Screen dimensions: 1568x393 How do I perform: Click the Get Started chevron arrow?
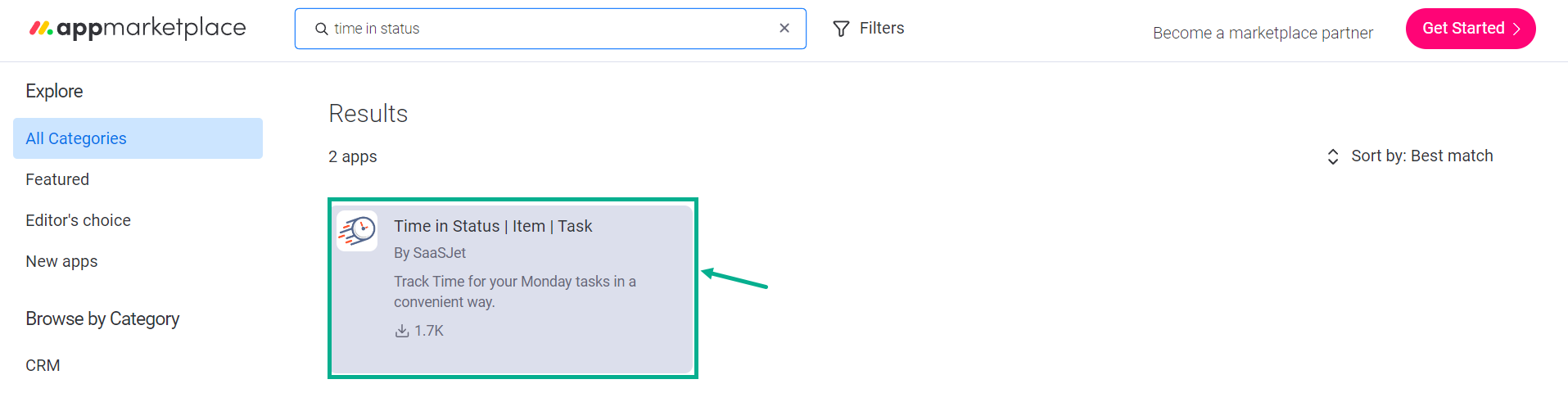pos(1516,29)
